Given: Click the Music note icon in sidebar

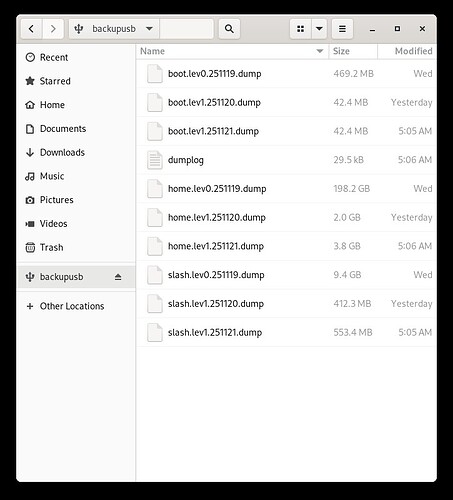Looking at the screenshot, I should (30, 176).
